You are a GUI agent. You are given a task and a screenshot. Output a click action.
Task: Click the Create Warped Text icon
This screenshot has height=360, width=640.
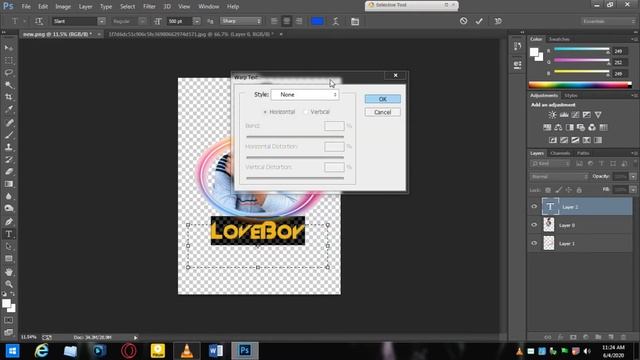(336, 21)
